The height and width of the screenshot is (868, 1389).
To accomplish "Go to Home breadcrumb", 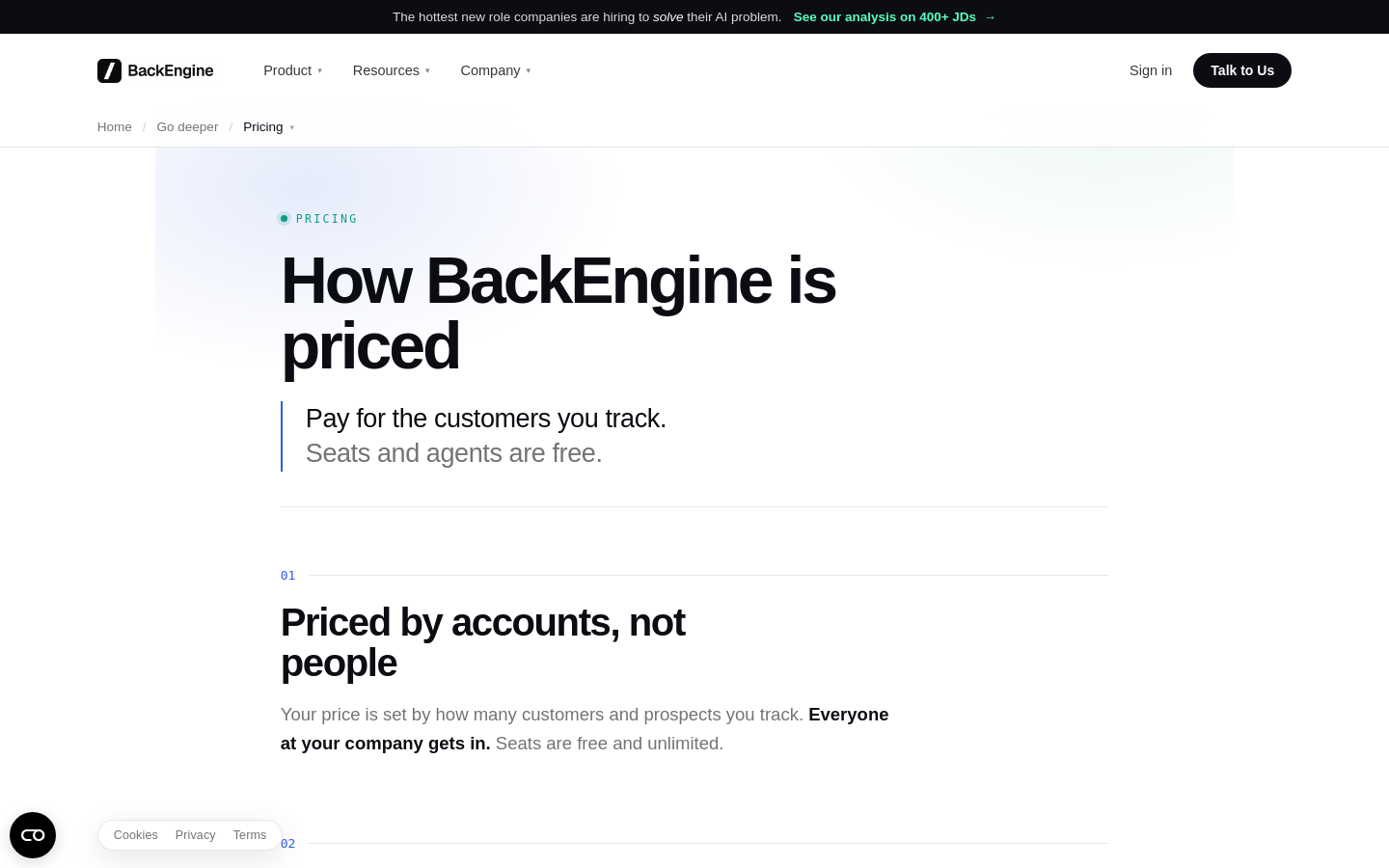I will (x=115, y=127).
